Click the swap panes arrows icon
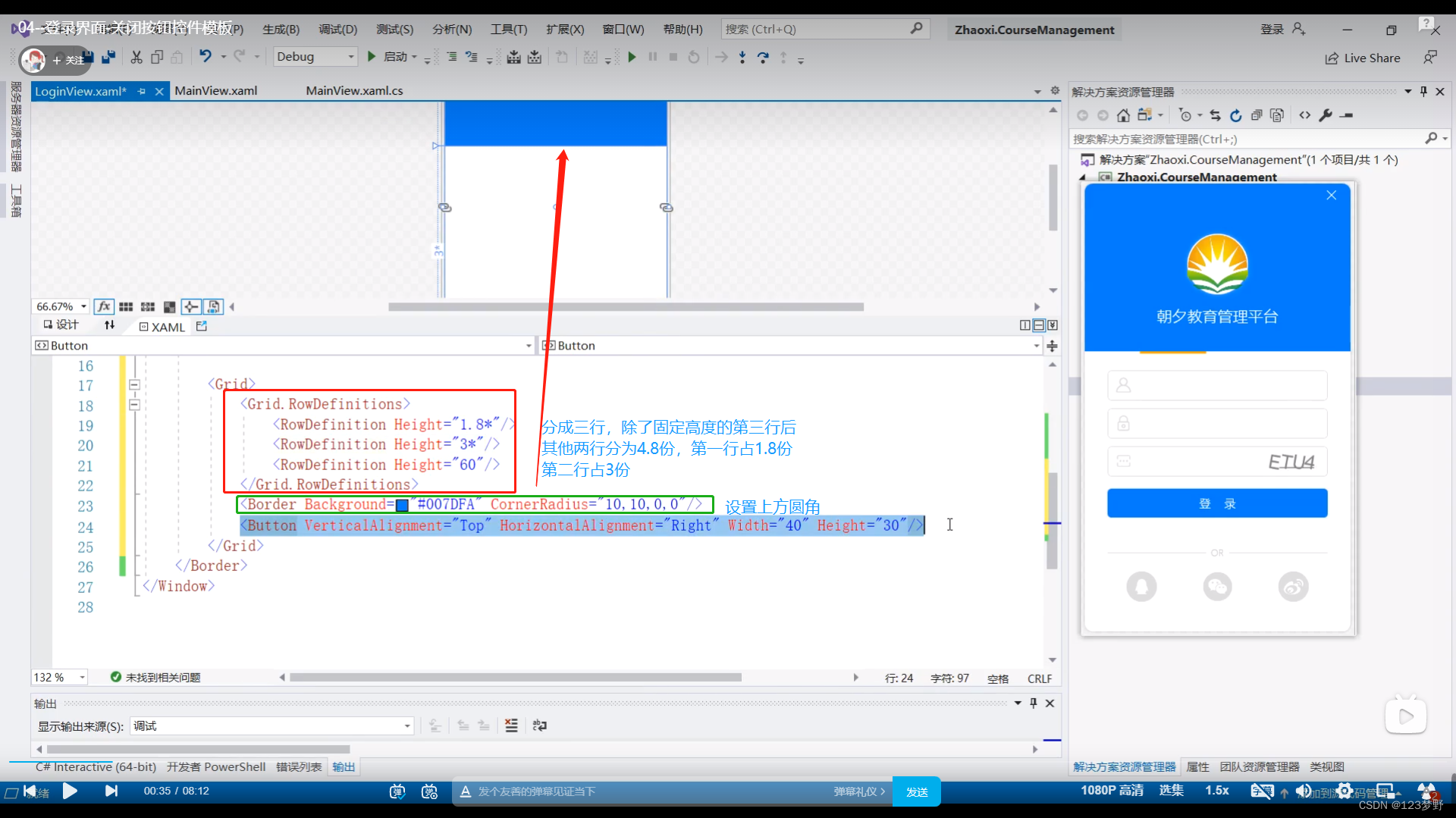This screenshot has width=1456, height=818. [110, 325]
